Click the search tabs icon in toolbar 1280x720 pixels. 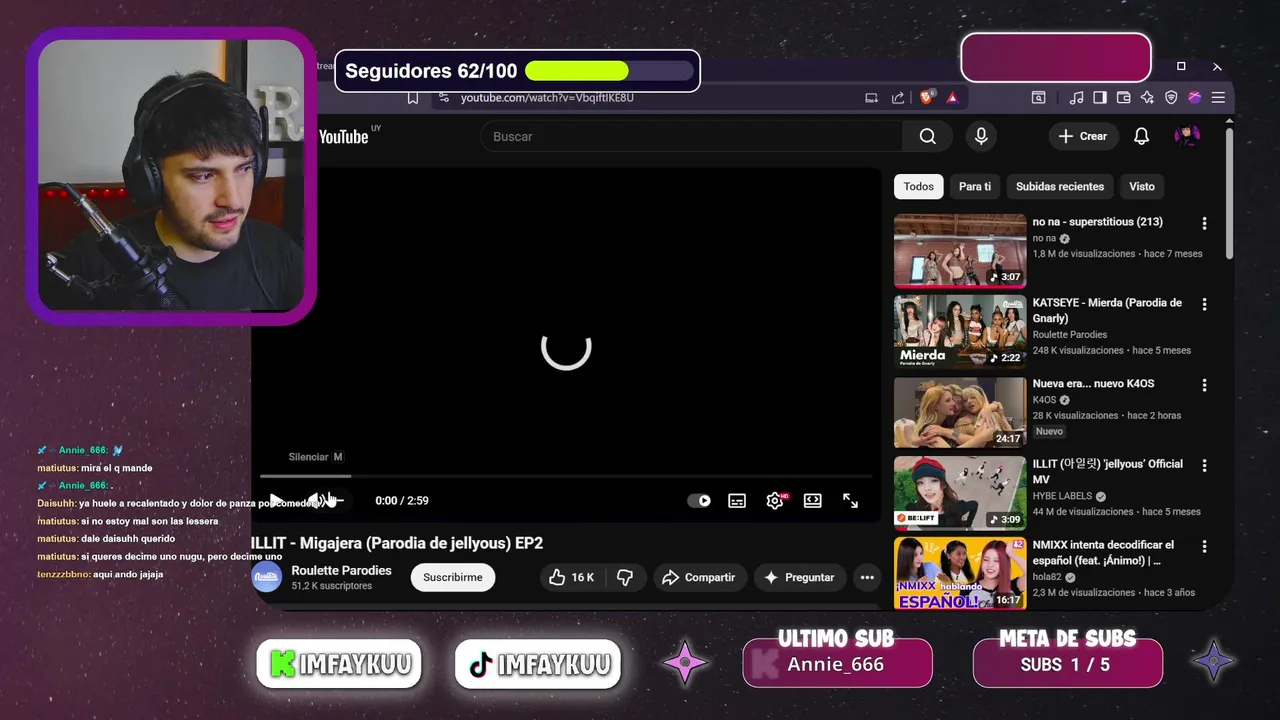(x=1039, y=98)
